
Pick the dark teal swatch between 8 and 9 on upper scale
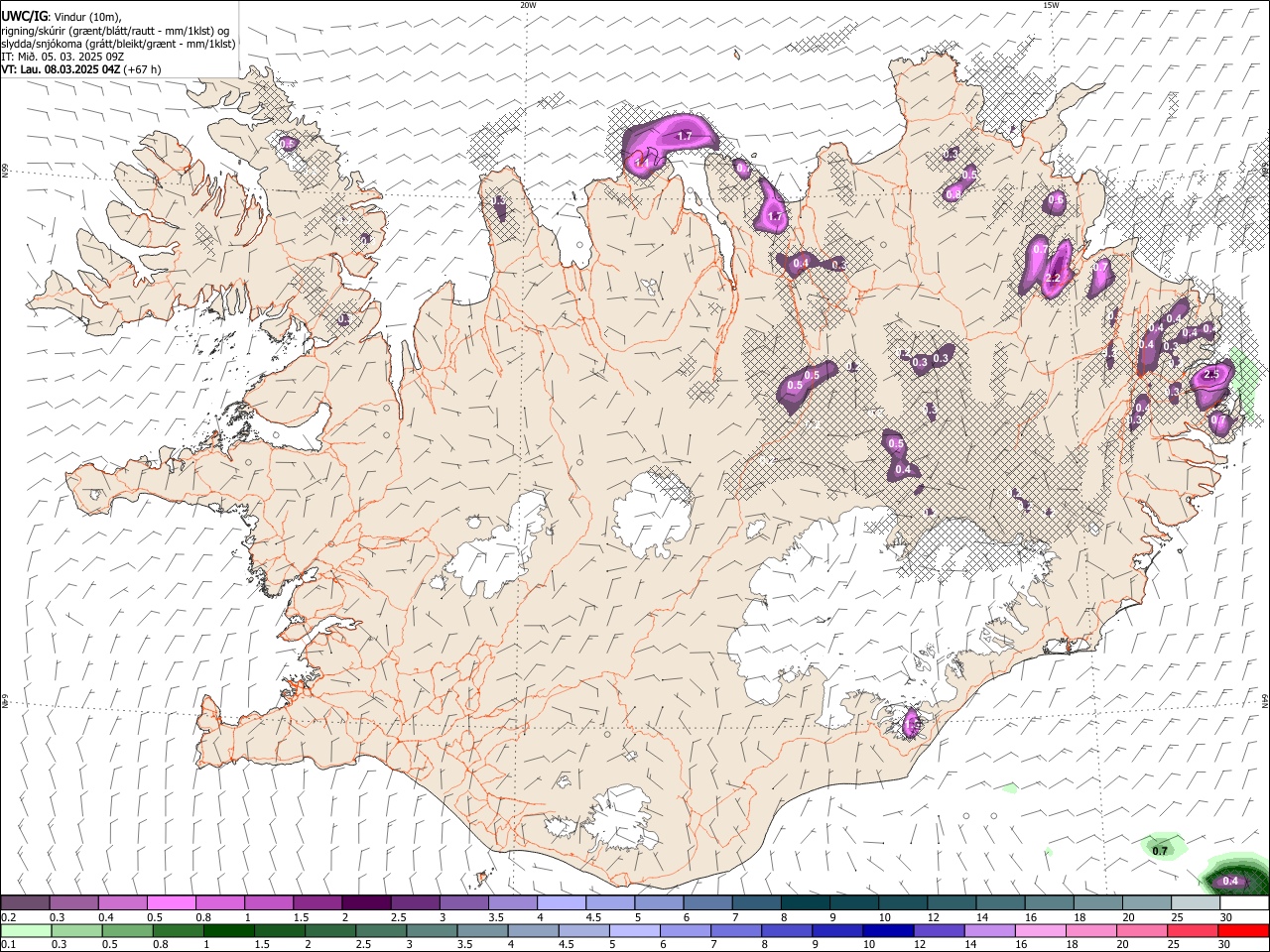click(805, 903)
